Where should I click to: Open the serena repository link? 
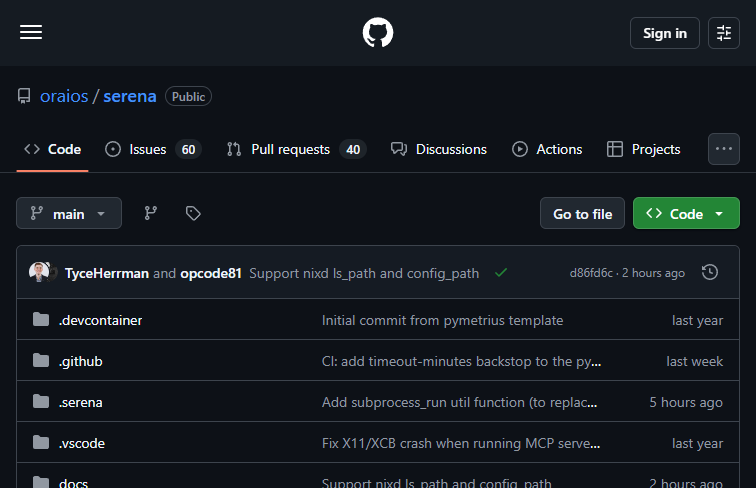click(x=130, y=96)
